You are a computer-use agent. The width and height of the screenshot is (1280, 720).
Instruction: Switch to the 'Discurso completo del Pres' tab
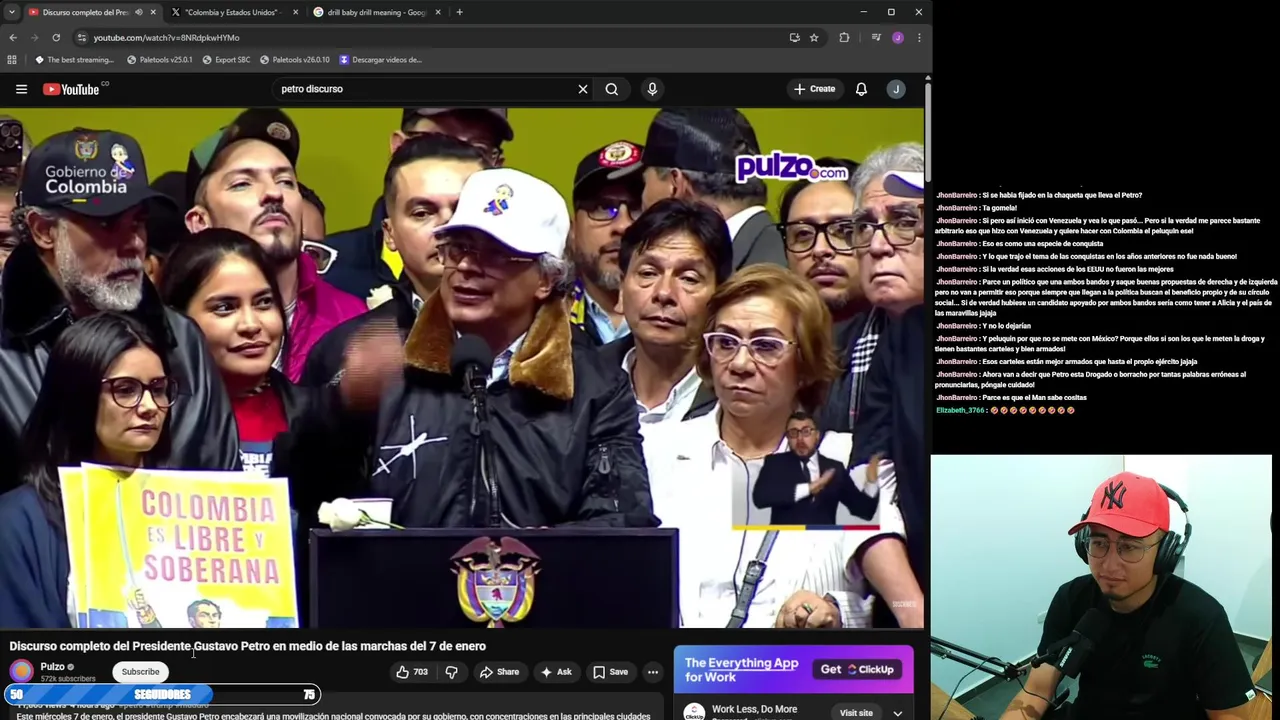click(85, 12)
